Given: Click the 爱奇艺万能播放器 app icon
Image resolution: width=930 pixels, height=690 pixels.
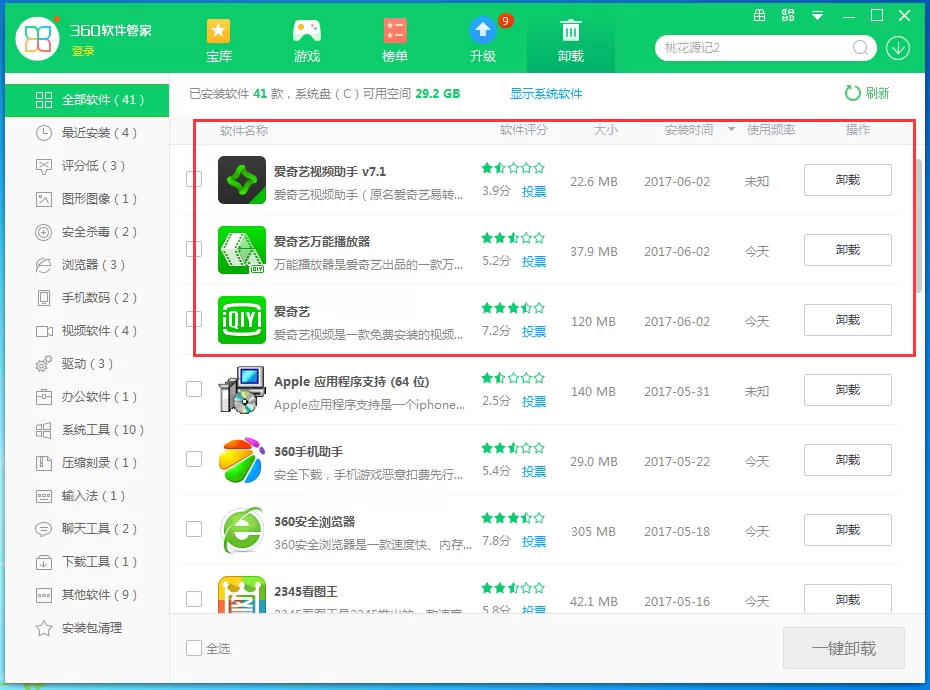Looking at the screenshot, I should tap(241, 250).
